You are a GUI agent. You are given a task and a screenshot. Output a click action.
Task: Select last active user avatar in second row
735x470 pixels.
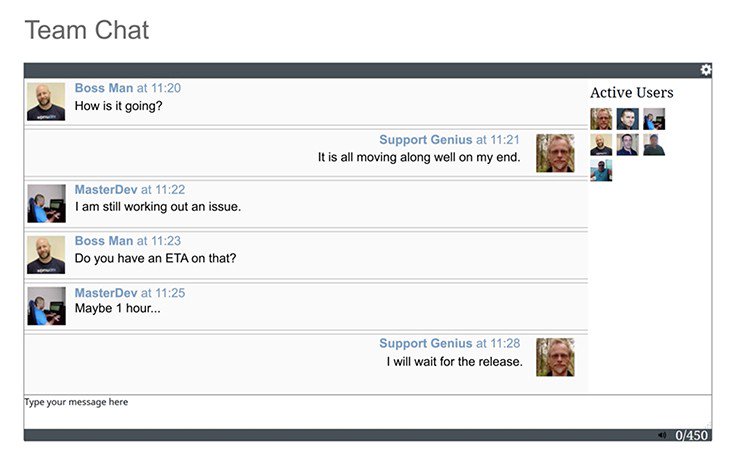pyautogui.click(x=654, y=144)
